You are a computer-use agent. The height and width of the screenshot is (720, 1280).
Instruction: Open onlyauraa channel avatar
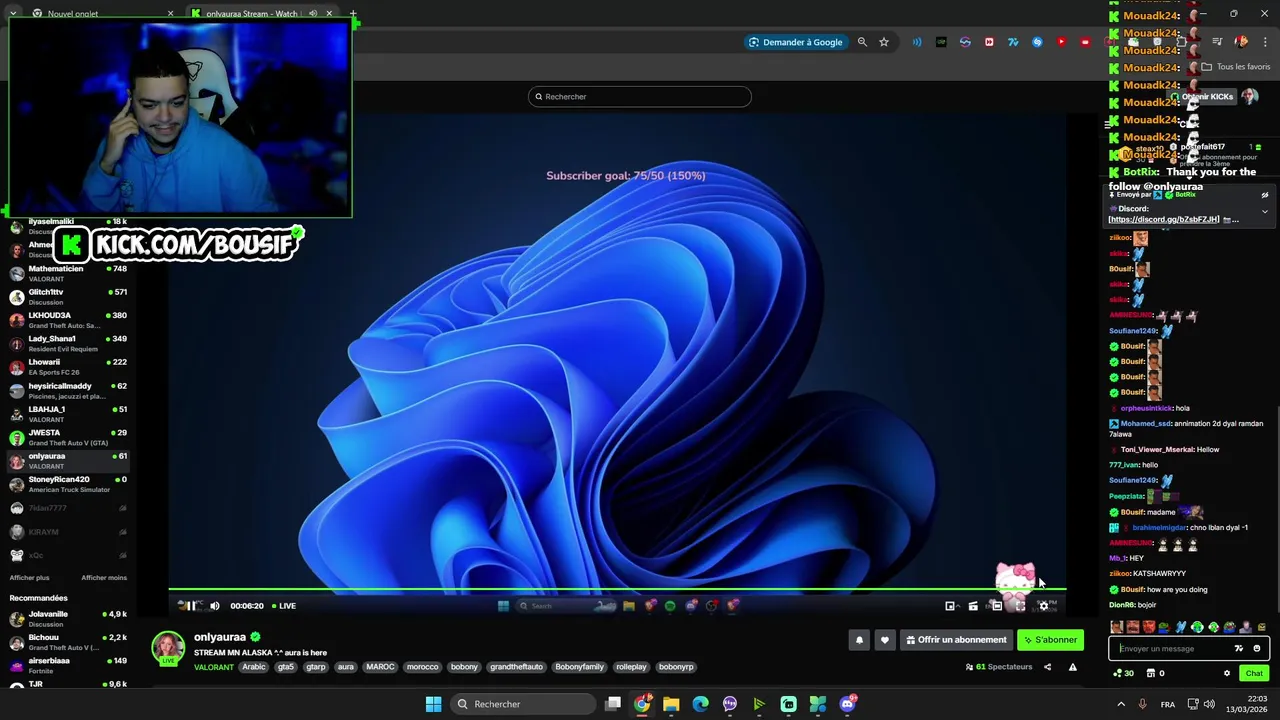pyautogui.click(x=168, y=647)
